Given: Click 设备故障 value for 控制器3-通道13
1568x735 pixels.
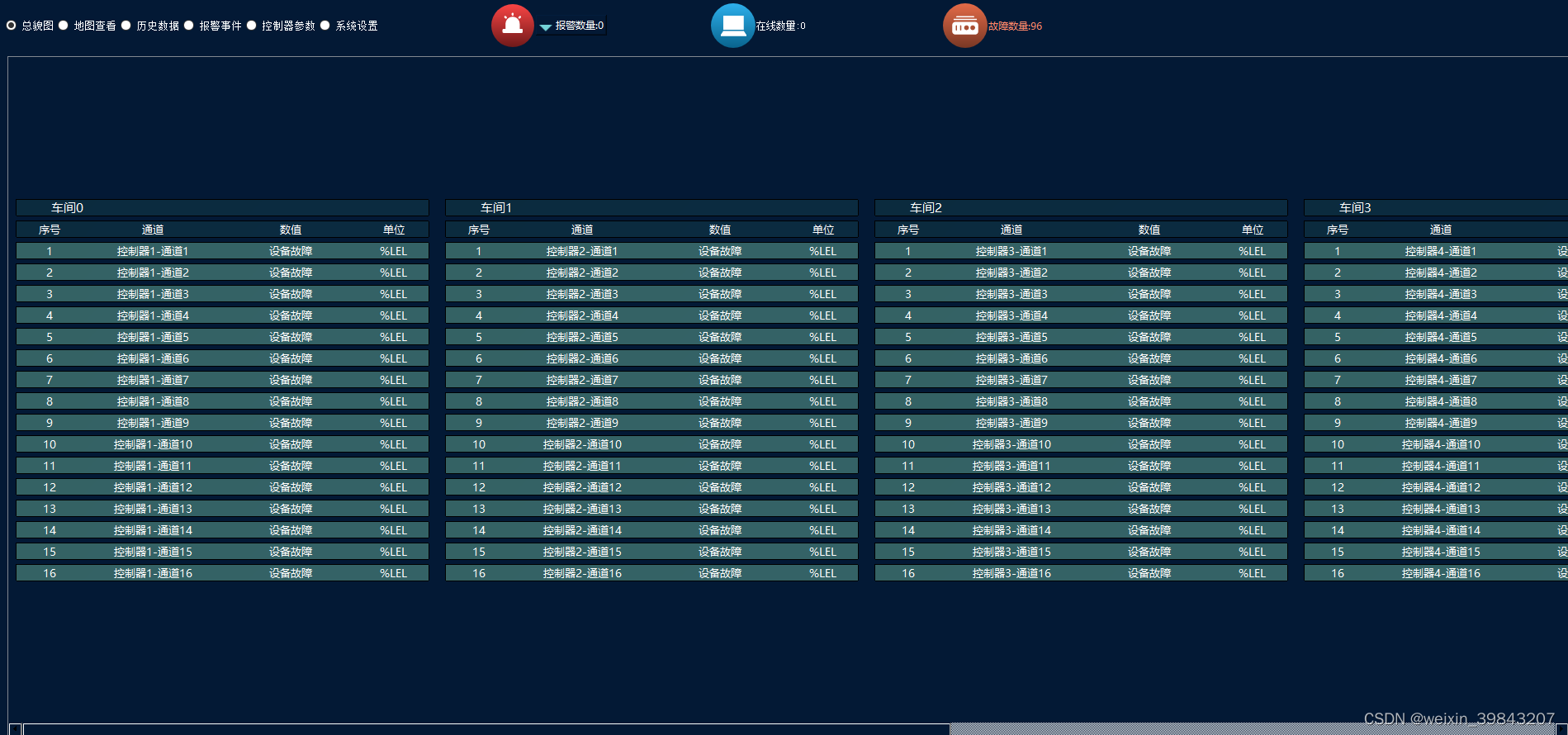Looking at the screenshot, I should (x=1149, y=509).
